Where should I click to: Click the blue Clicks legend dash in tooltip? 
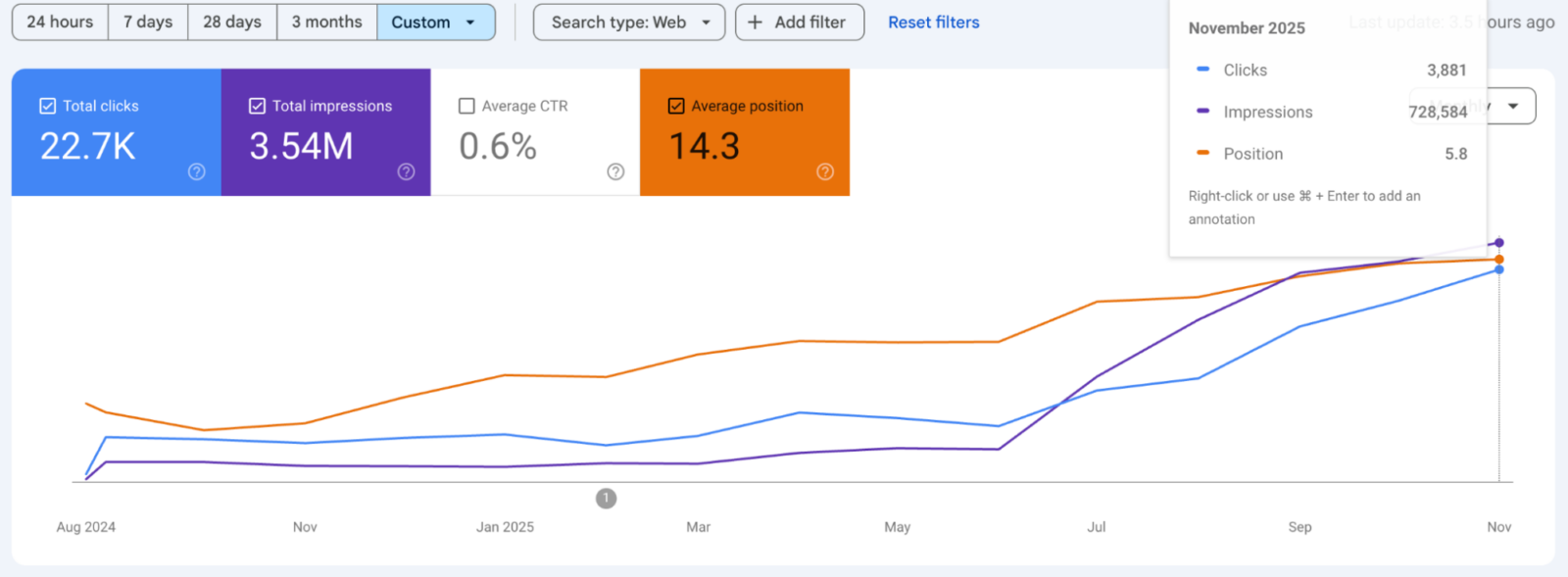[x=1202, y=70]
